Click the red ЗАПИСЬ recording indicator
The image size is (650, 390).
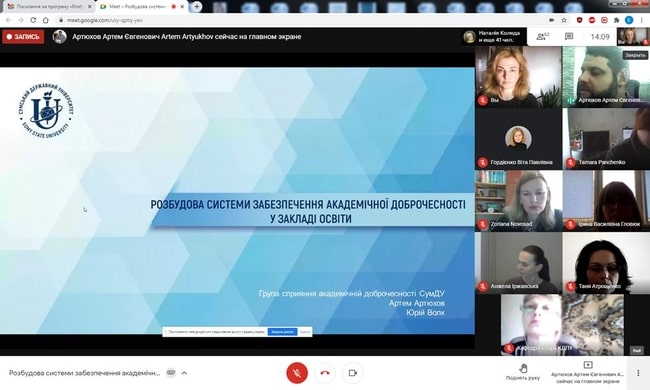point(23,36)
